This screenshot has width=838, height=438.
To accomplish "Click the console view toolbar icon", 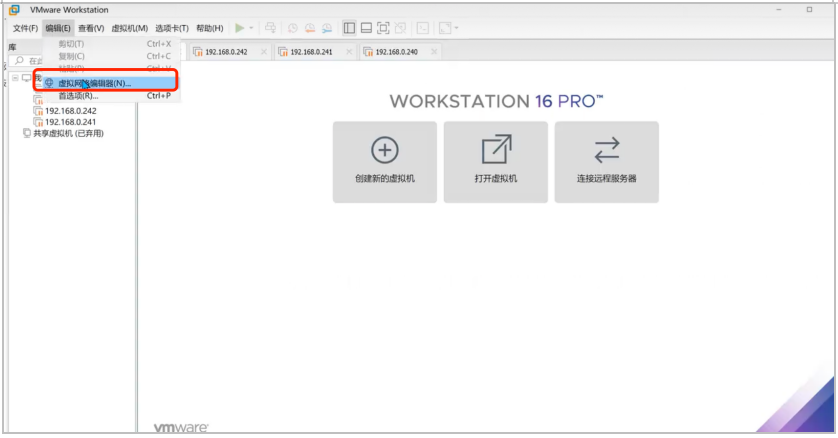I will (423, 28).
